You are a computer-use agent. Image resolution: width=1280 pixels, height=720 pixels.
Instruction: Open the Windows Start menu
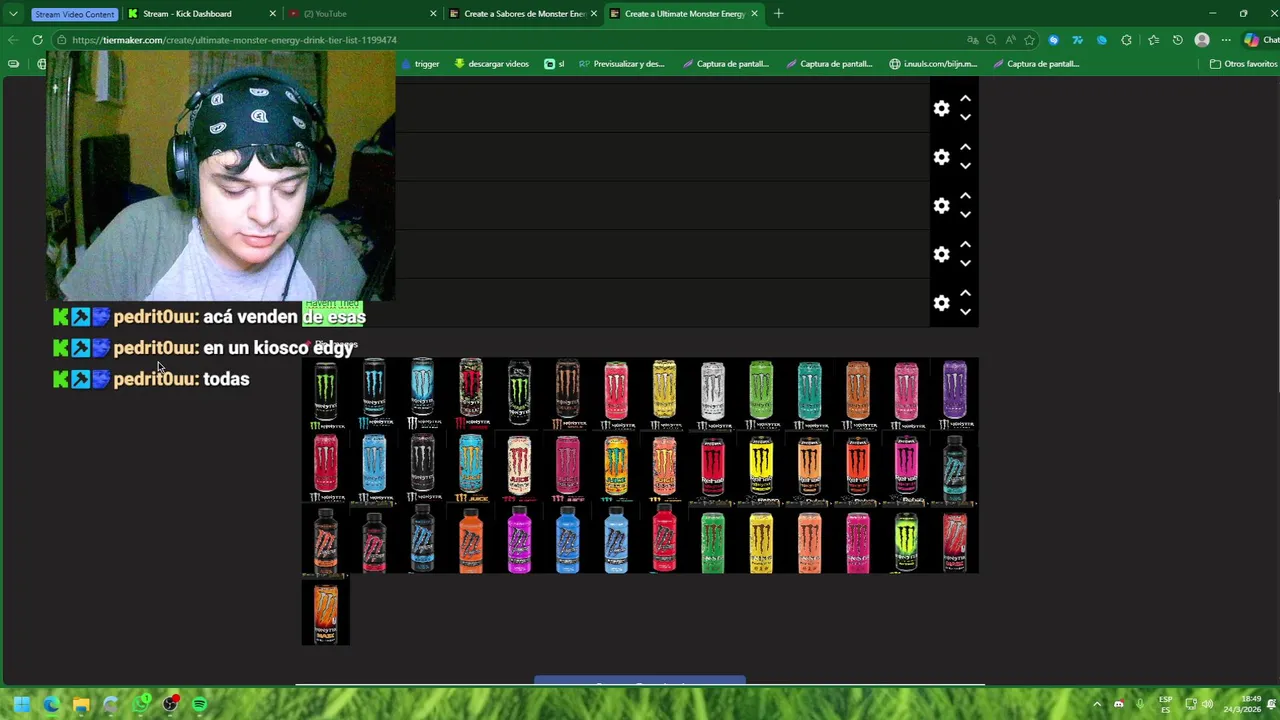pyautogui.click(x=21, y=704)
